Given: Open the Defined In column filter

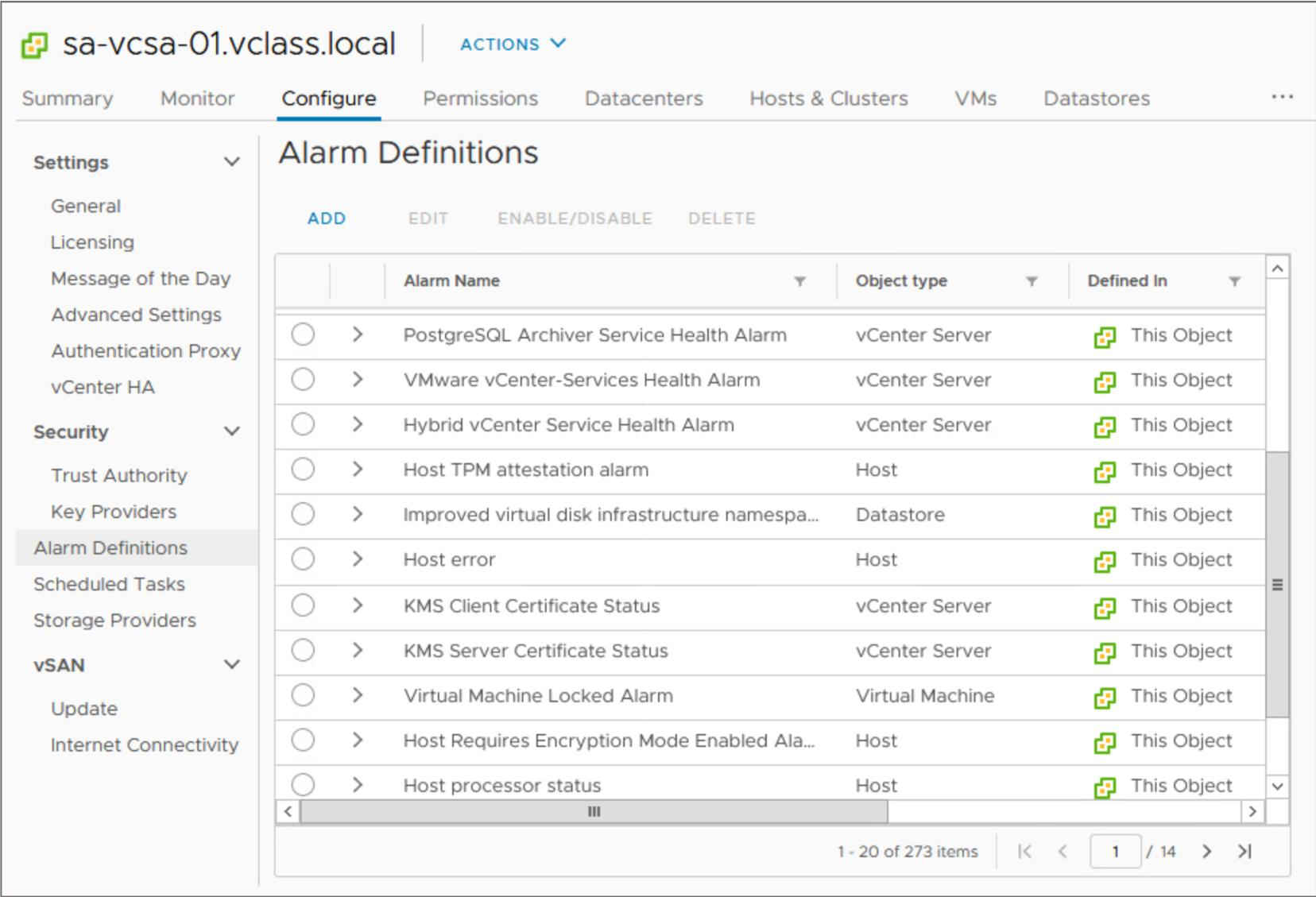Looking at the screenshot, I should tap(1234, 281).
